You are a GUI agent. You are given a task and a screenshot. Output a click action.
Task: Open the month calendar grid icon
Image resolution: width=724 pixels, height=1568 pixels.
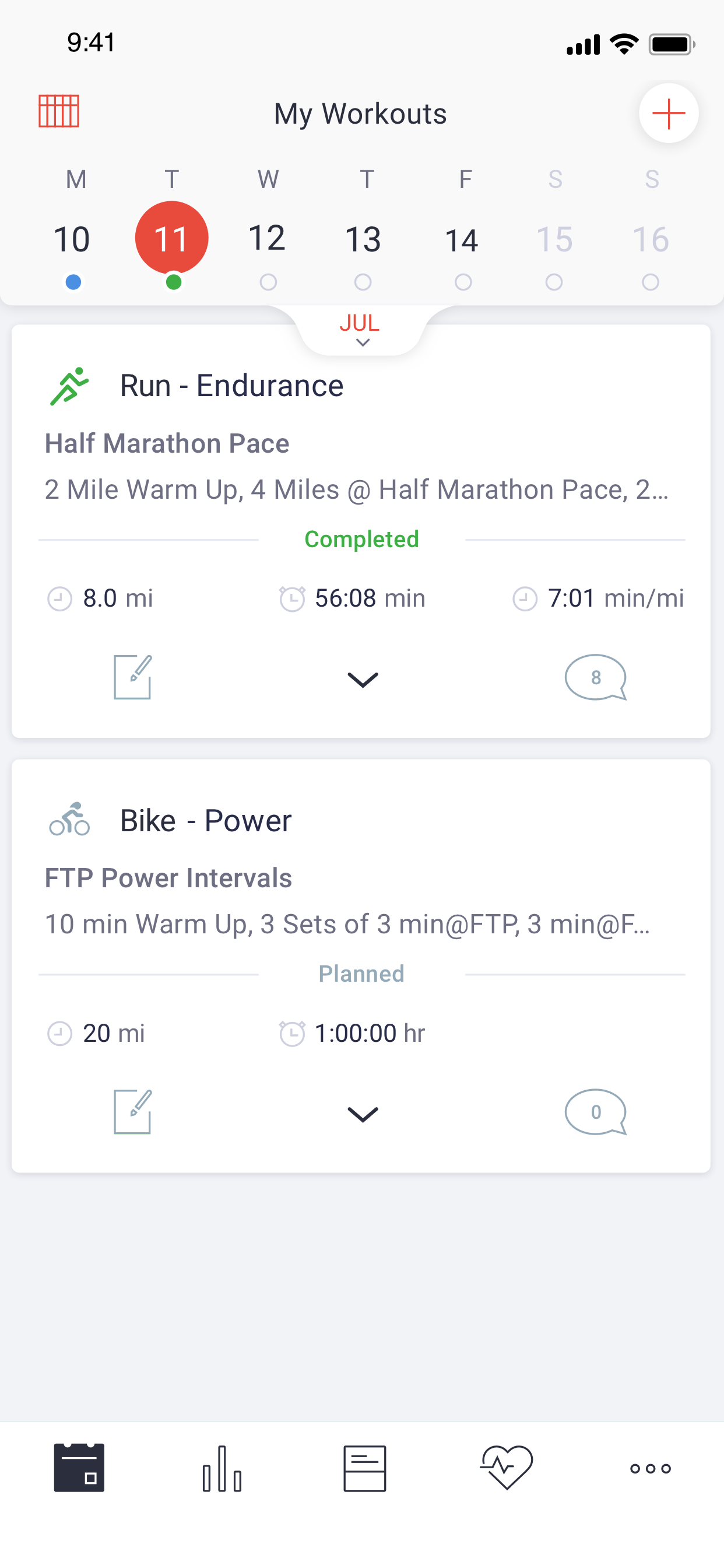59,111
